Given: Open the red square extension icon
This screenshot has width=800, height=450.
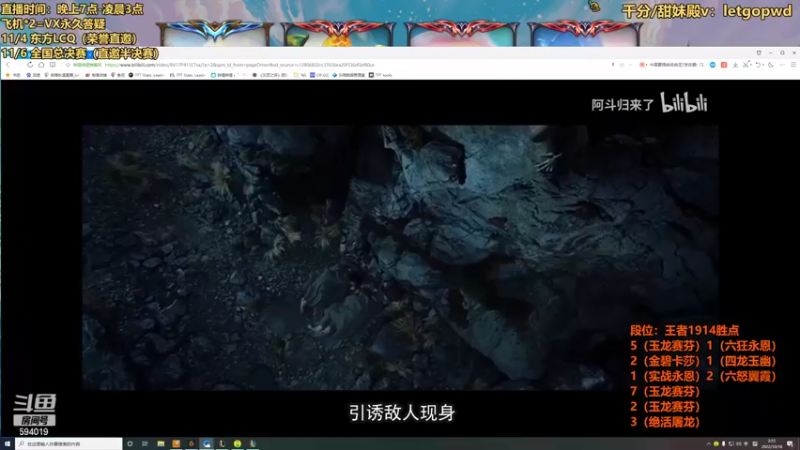Looking at the screenshot, I should [724, 65].
